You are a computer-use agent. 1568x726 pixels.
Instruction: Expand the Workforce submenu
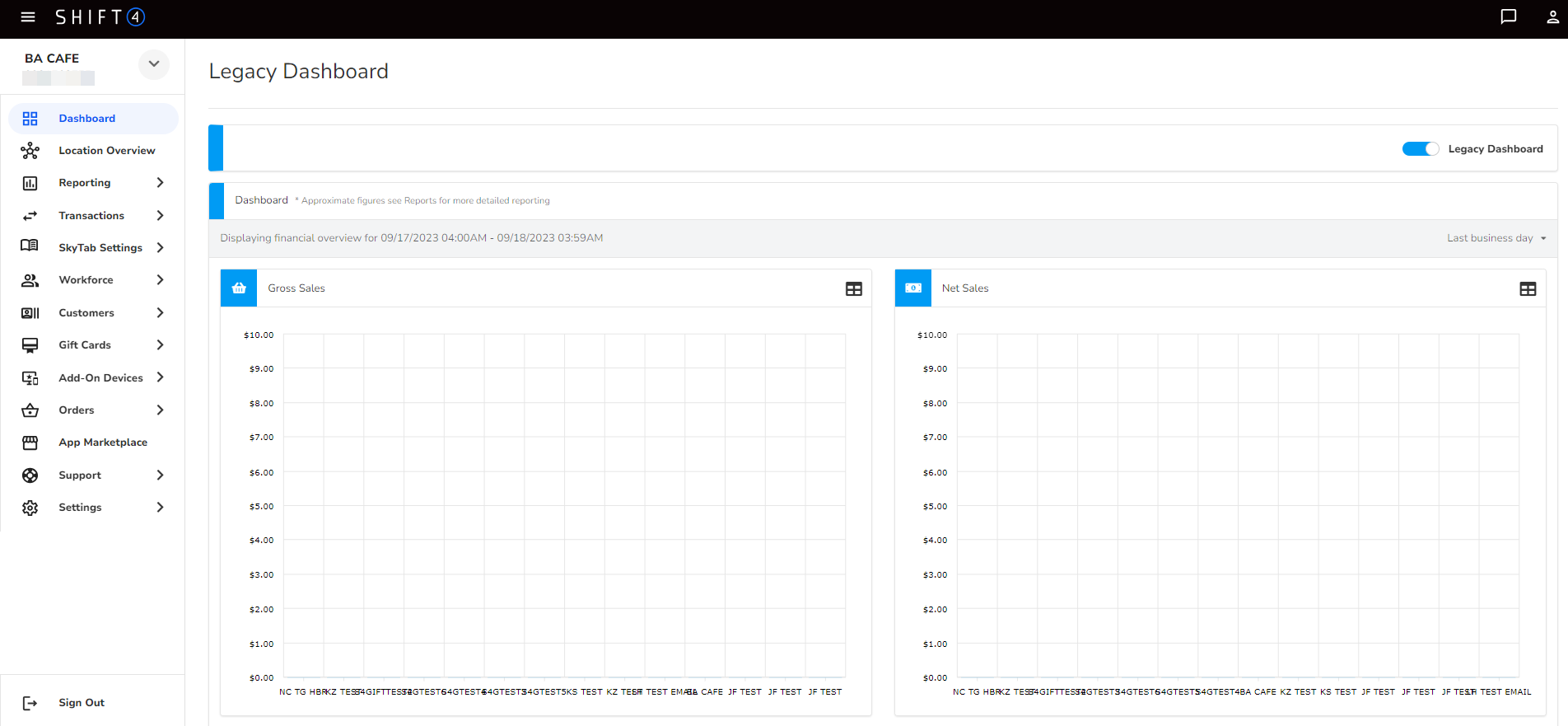160,280
